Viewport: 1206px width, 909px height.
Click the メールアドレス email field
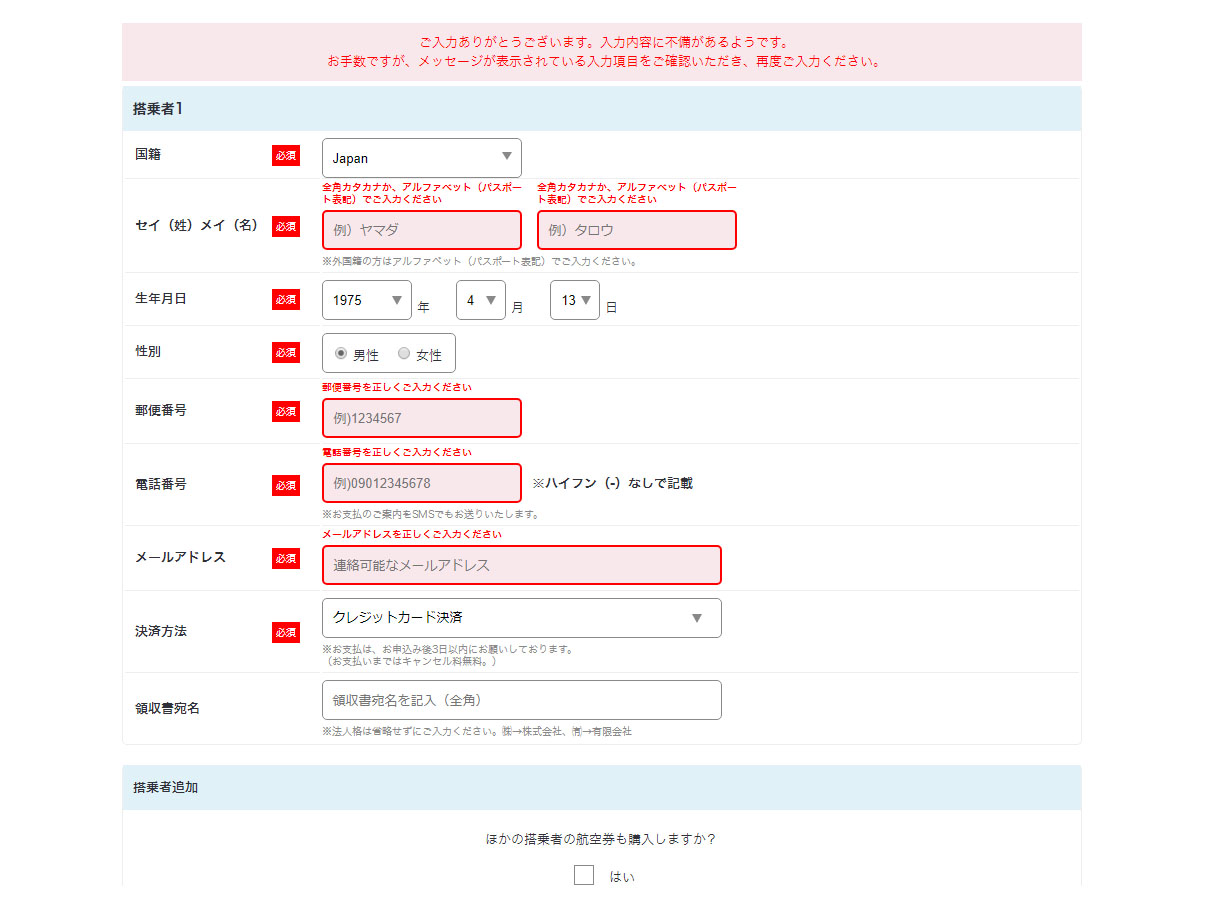[521, 565]
